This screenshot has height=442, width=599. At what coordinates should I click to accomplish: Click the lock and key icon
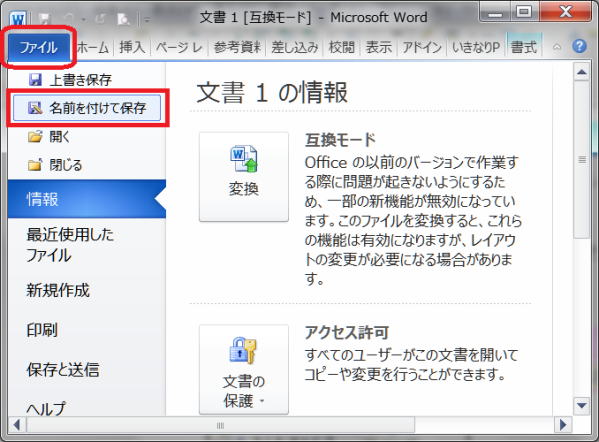coord(243,350)
